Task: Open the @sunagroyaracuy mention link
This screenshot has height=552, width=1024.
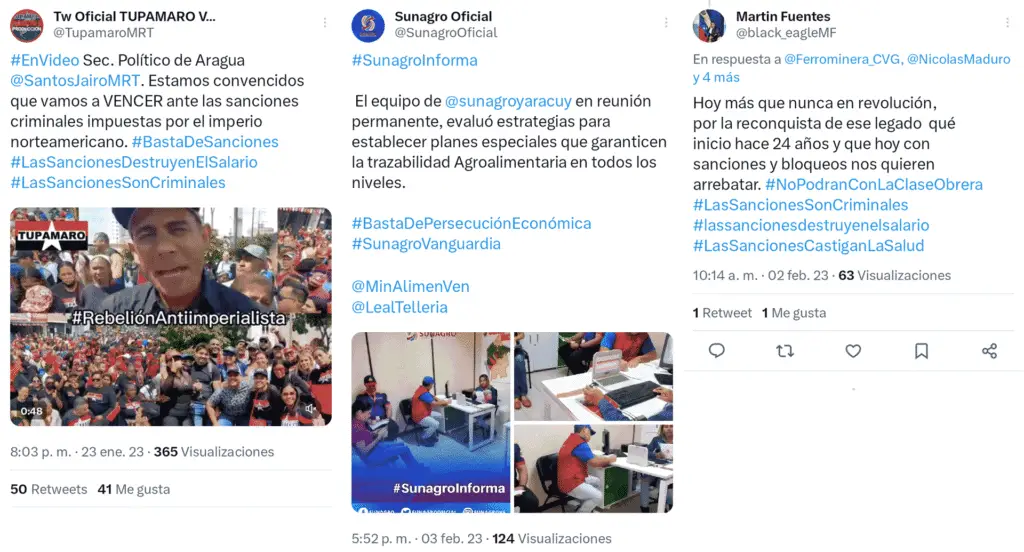Action: tap(508, 101)
